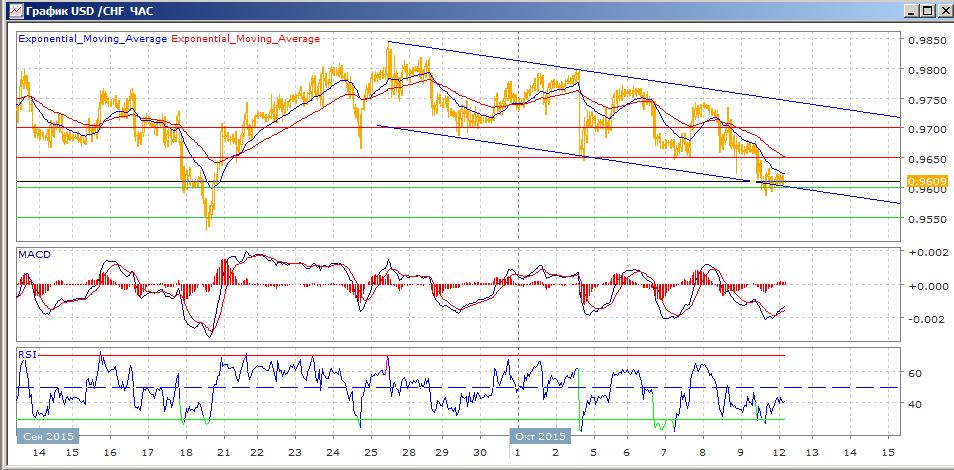Click the 0.9800 price axis label

pyautogui.click(x=927, y=70)
